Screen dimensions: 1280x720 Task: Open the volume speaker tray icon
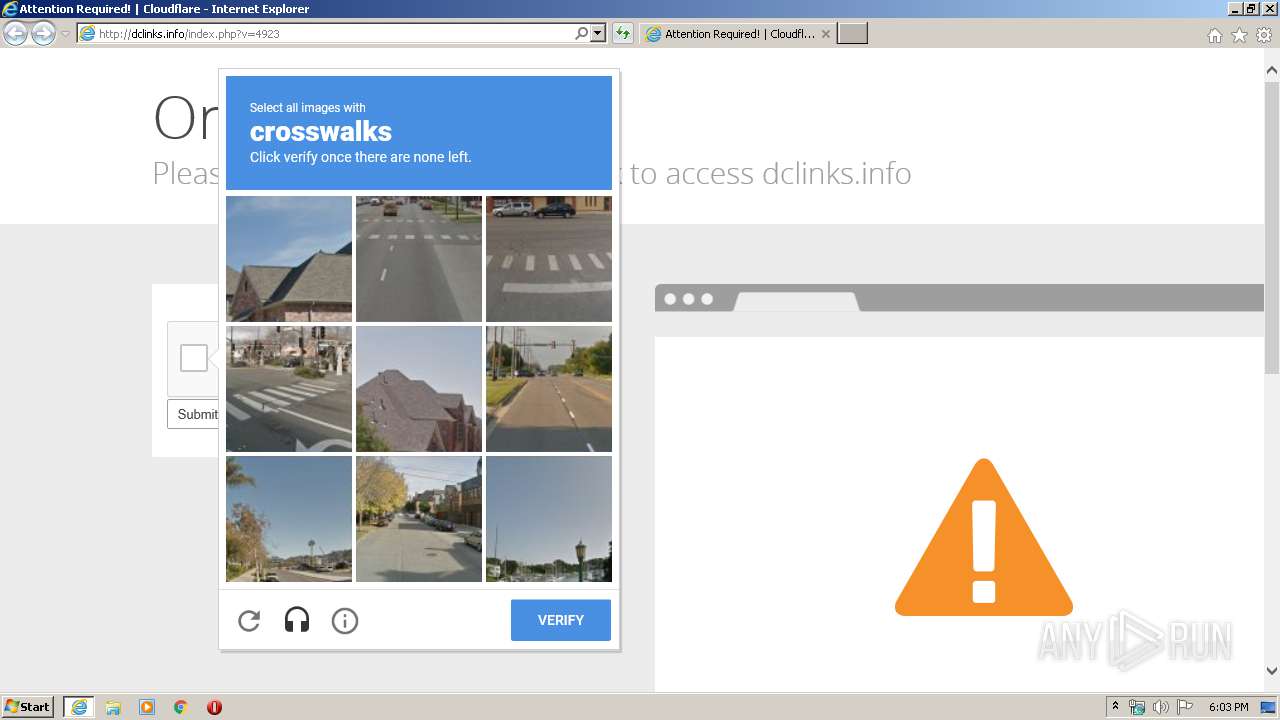click(x=1161, y=707)
